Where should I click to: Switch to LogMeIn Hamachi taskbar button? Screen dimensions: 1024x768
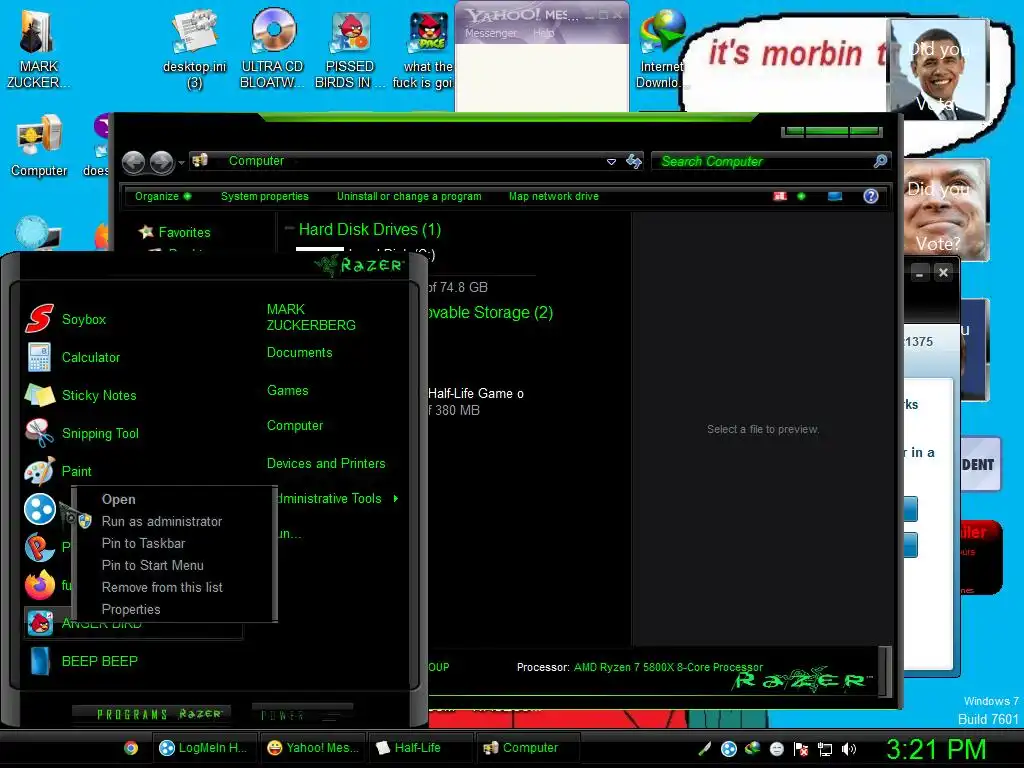click(204, 748)
